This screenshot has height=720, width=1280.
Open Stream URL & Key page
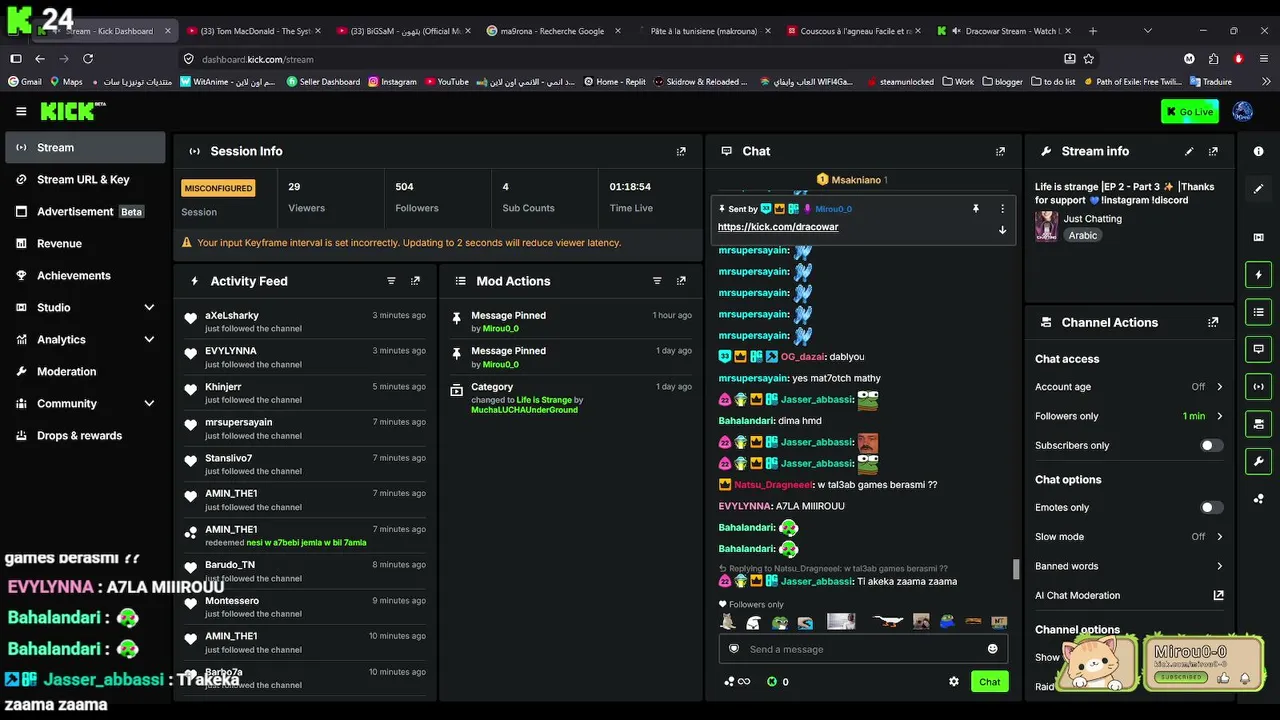click(83, 180)
